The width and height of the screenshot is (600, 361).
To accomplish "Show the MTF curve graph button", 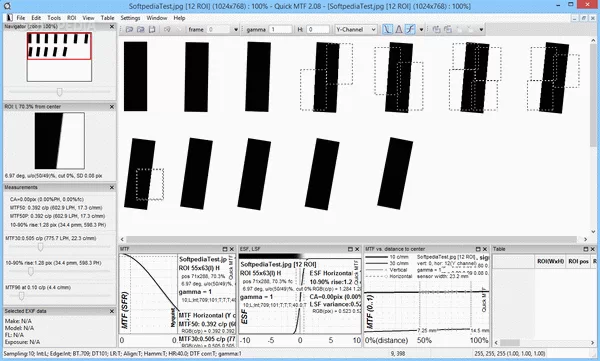I will (x=387, y=29).
